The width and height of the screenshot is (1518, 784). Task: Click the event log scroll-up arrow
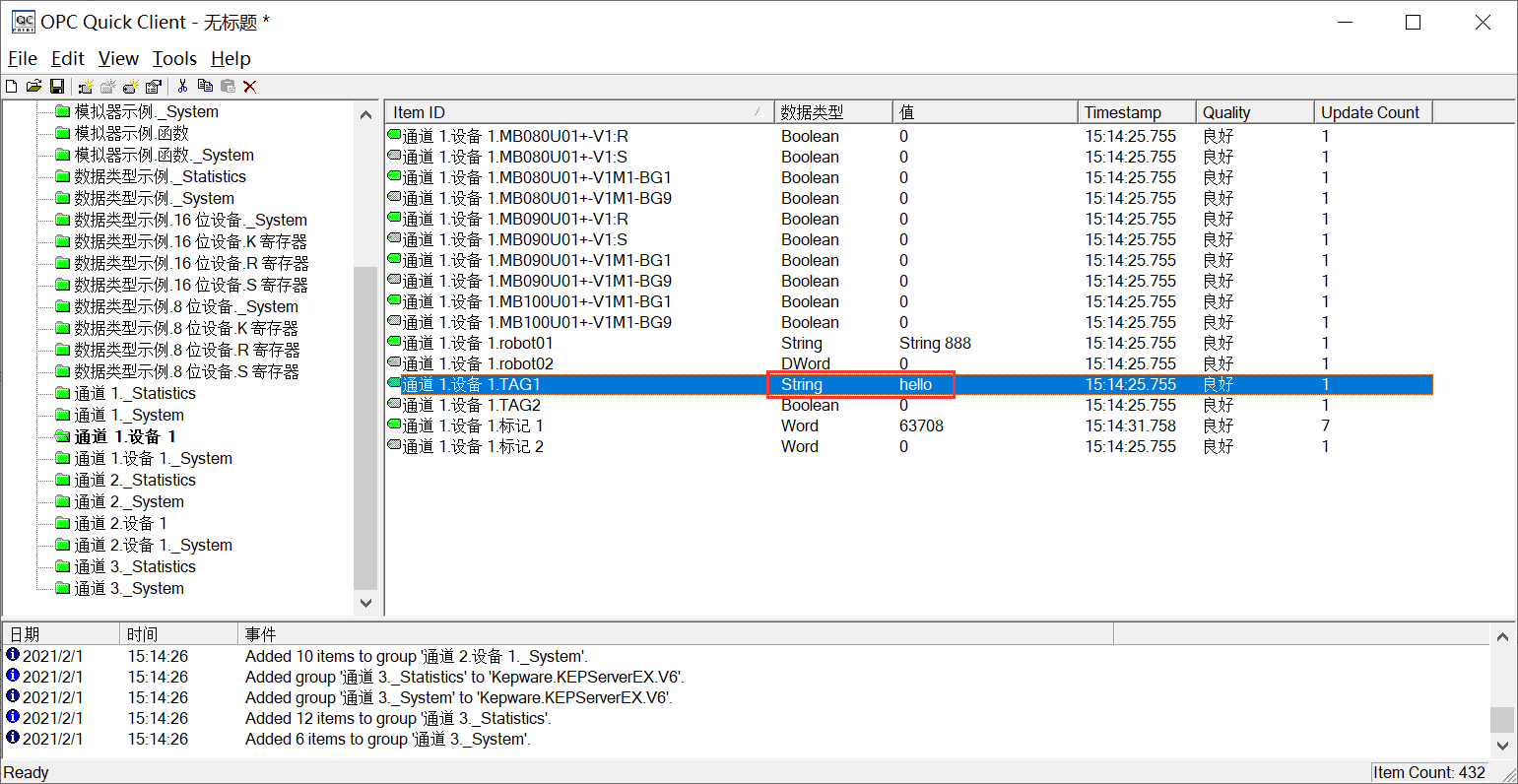pos(1502,637)
